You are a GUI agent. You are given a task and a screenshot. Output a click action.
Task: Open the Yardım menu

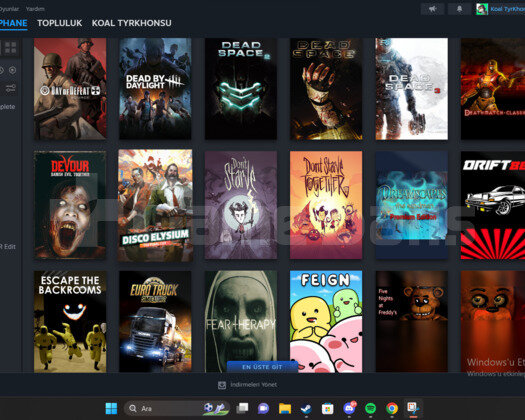tap(35, 9)
